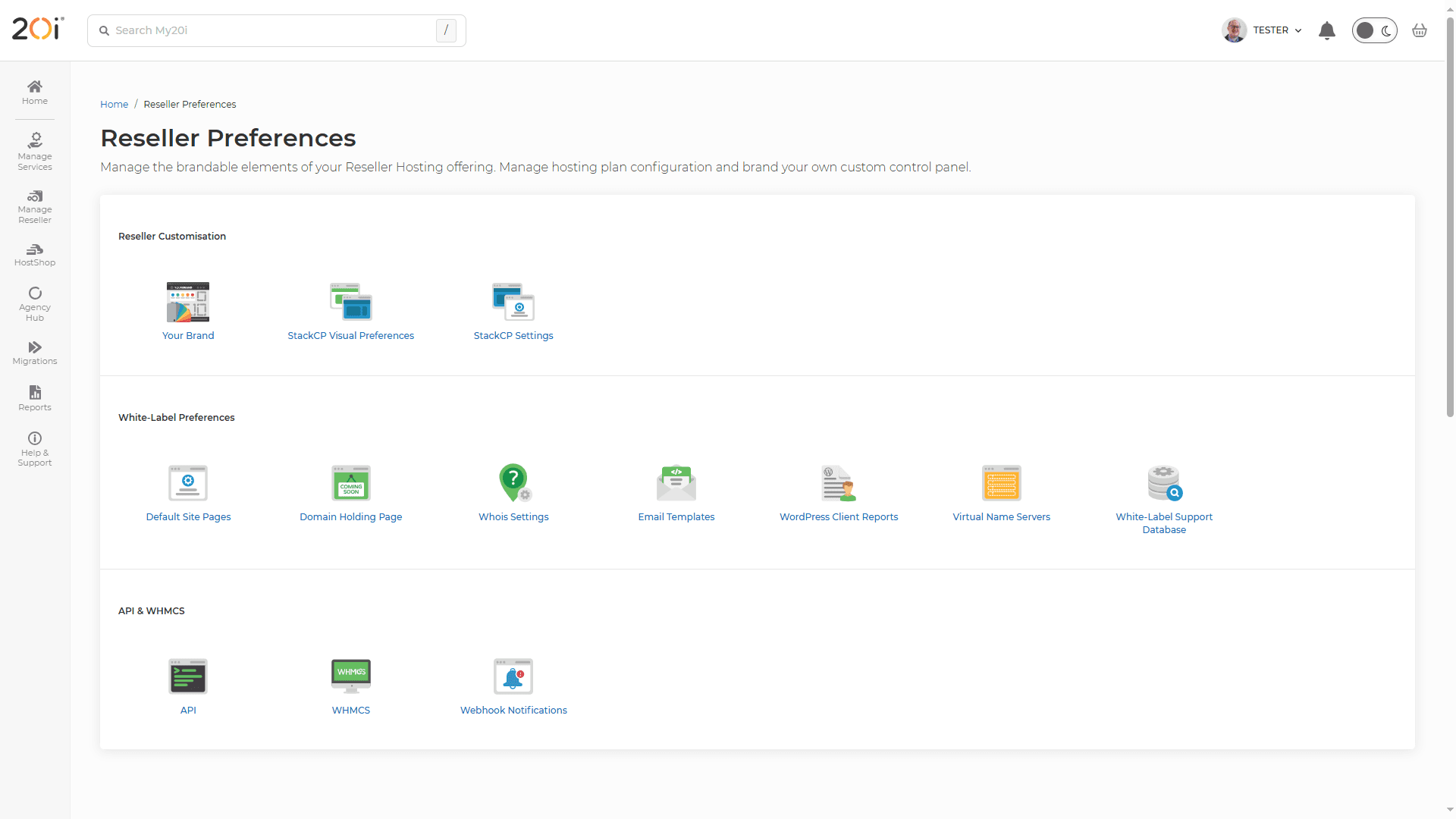Open the shopping basket icon
This screenshot has width=1456, height=819.
(1420, 30)
